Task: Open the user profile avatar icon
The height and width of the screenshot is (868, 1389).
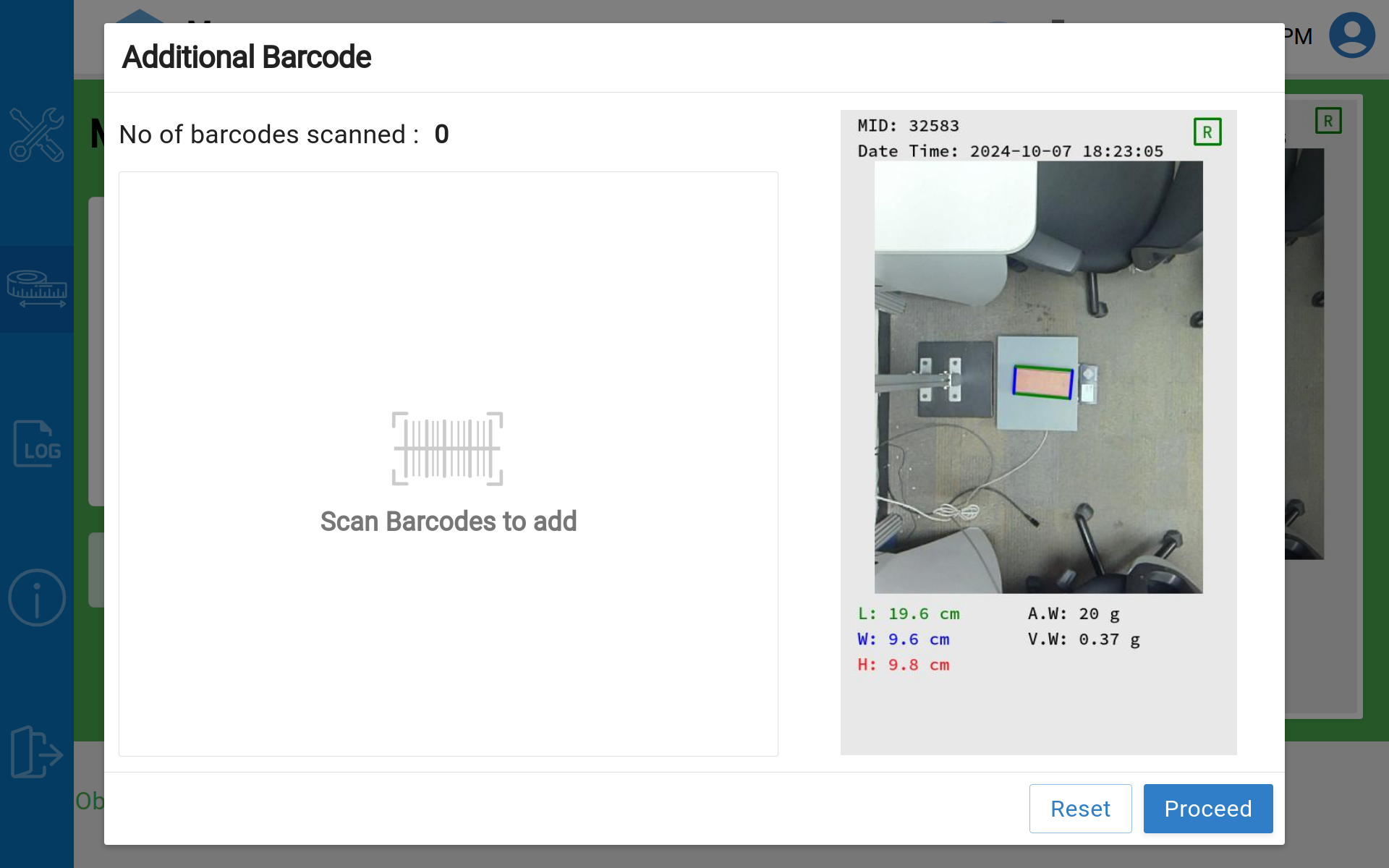Action: tap(1351, 35)
